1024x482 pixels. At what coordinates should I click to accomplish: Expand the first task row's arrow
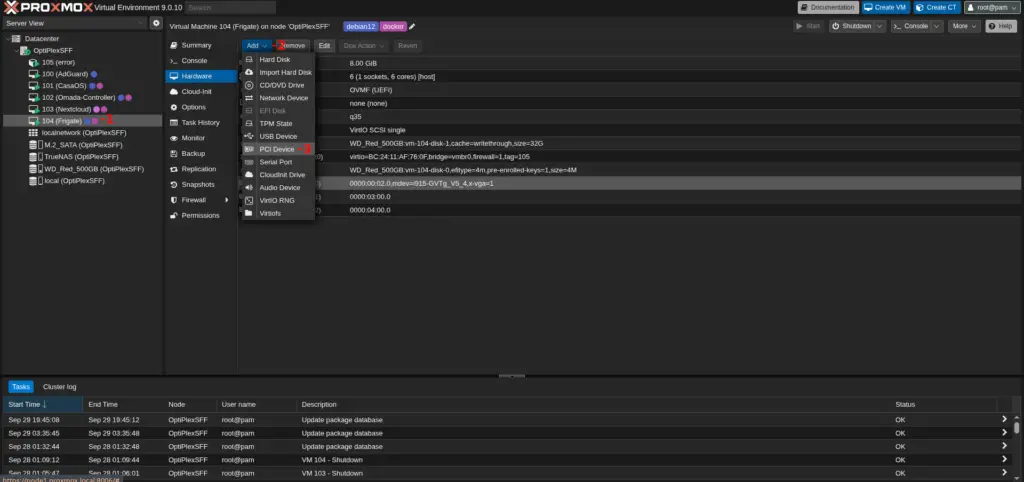point(1004,419)
